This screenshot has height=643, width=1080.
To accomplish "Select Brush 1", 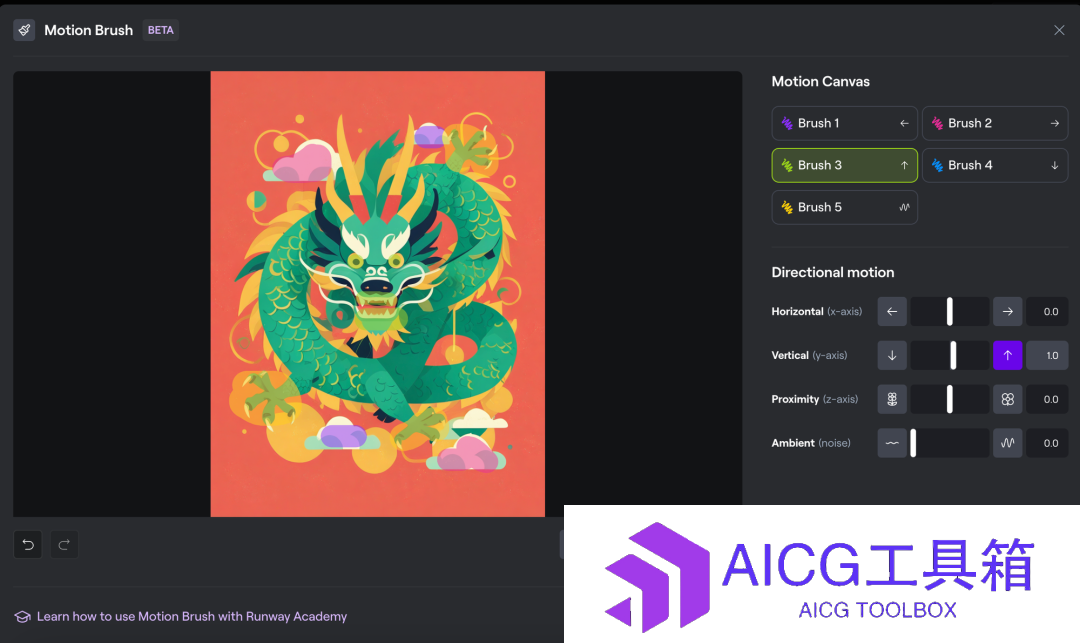I will click(844, 123).
